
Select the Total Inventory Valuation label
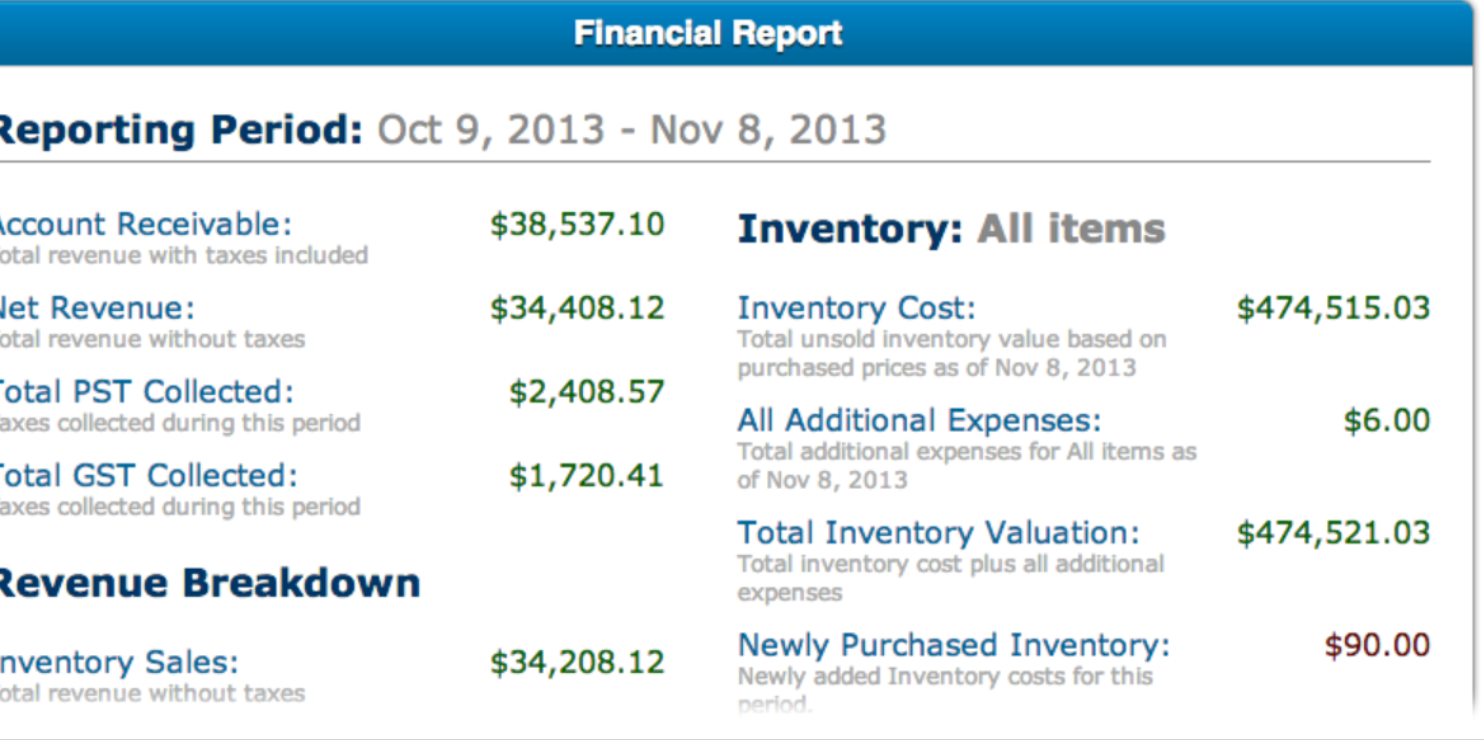tap(938, 532)
